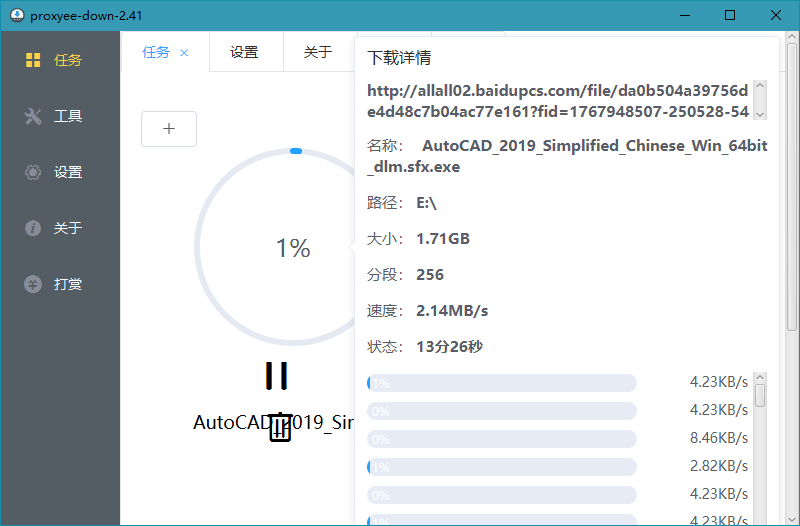Click the 任务 grid icon in sidebar
The height and width of the screenshot is (526, 800).
33,60
